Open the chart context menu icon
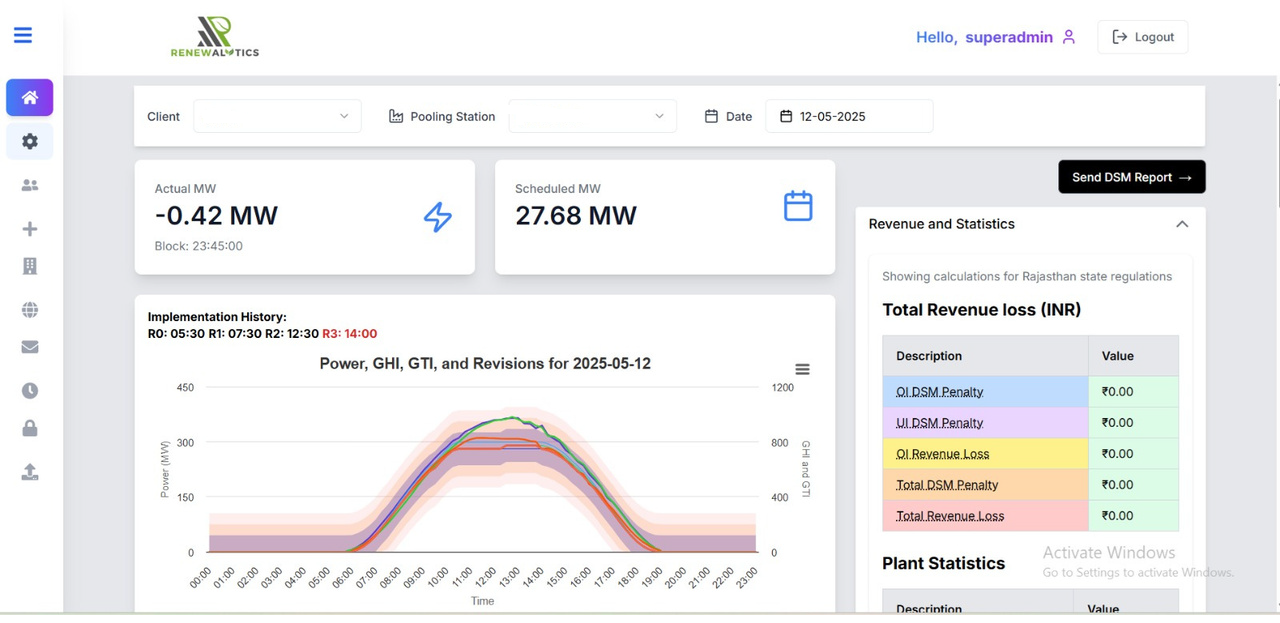1280x623 pixels. 802,369
